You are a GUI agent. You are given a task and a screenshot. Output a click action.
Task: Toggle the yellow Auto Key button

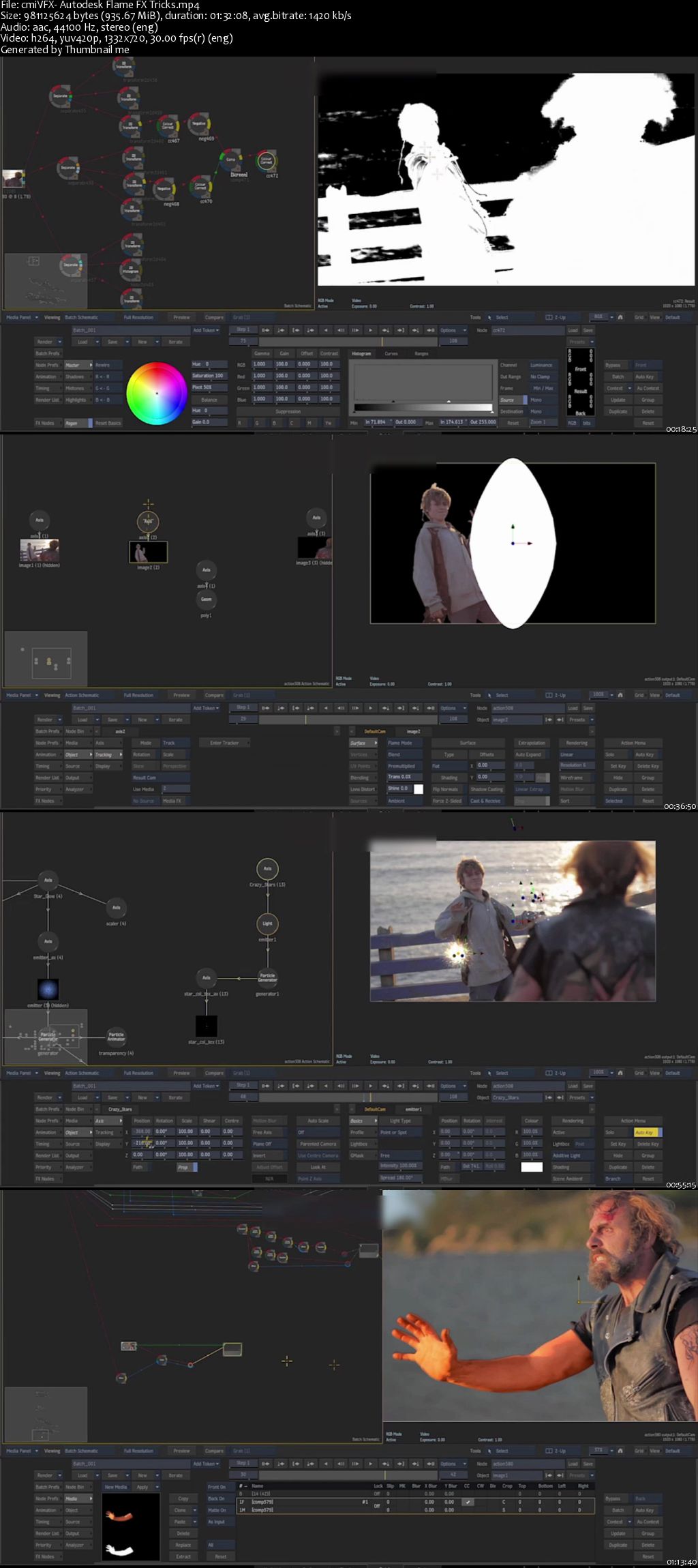[x=648, y=1133]
